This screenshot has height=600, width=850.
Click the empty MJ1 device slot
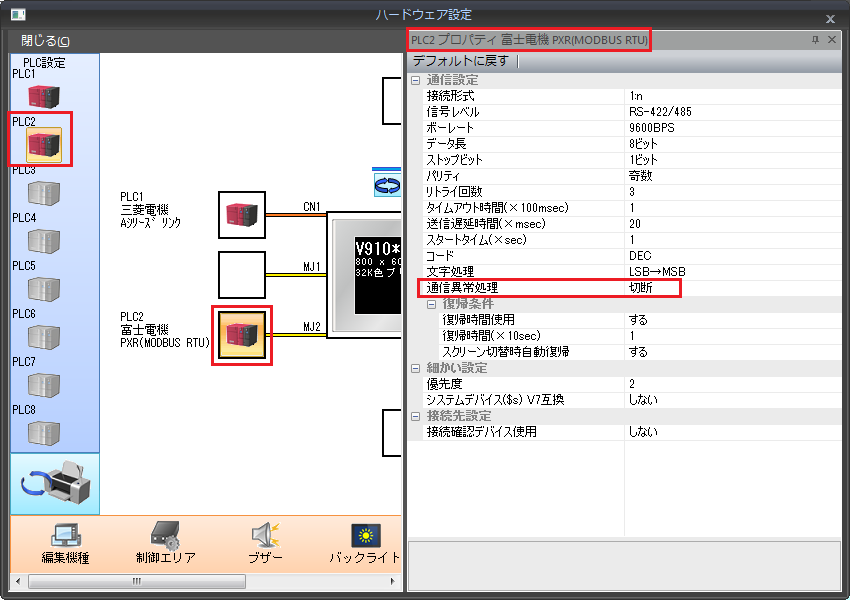242,275
